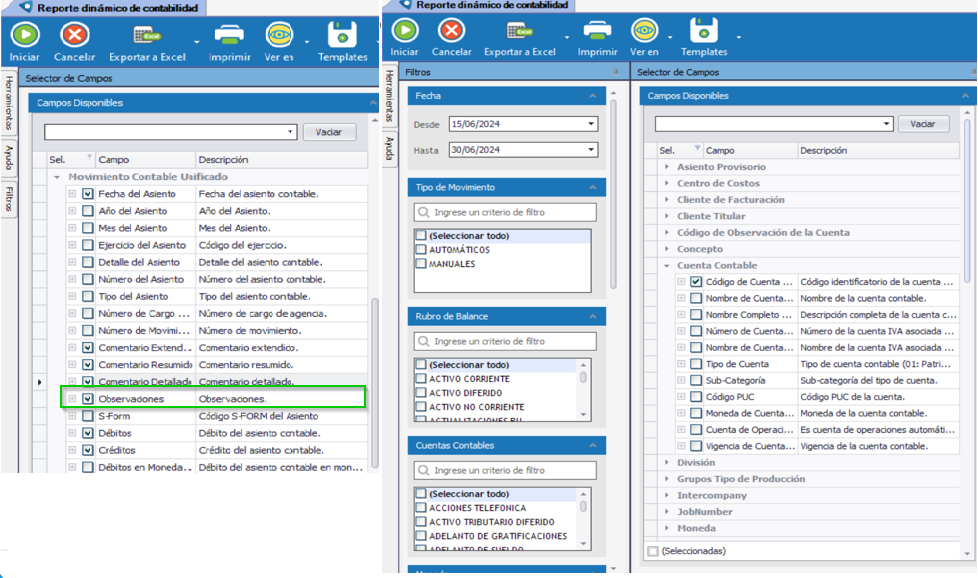Open Herramientas side tab in left window
The image size is (978, 578).
point(9,103)
